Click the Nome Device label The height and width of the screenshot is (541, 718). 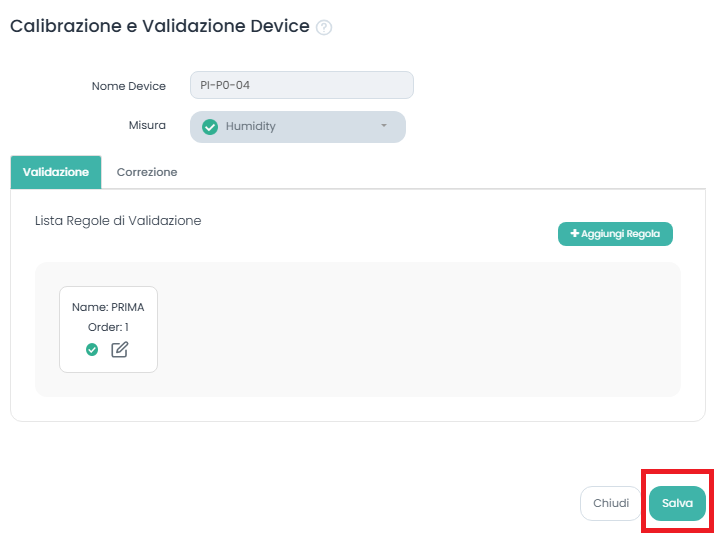click(x=129, y=86)
